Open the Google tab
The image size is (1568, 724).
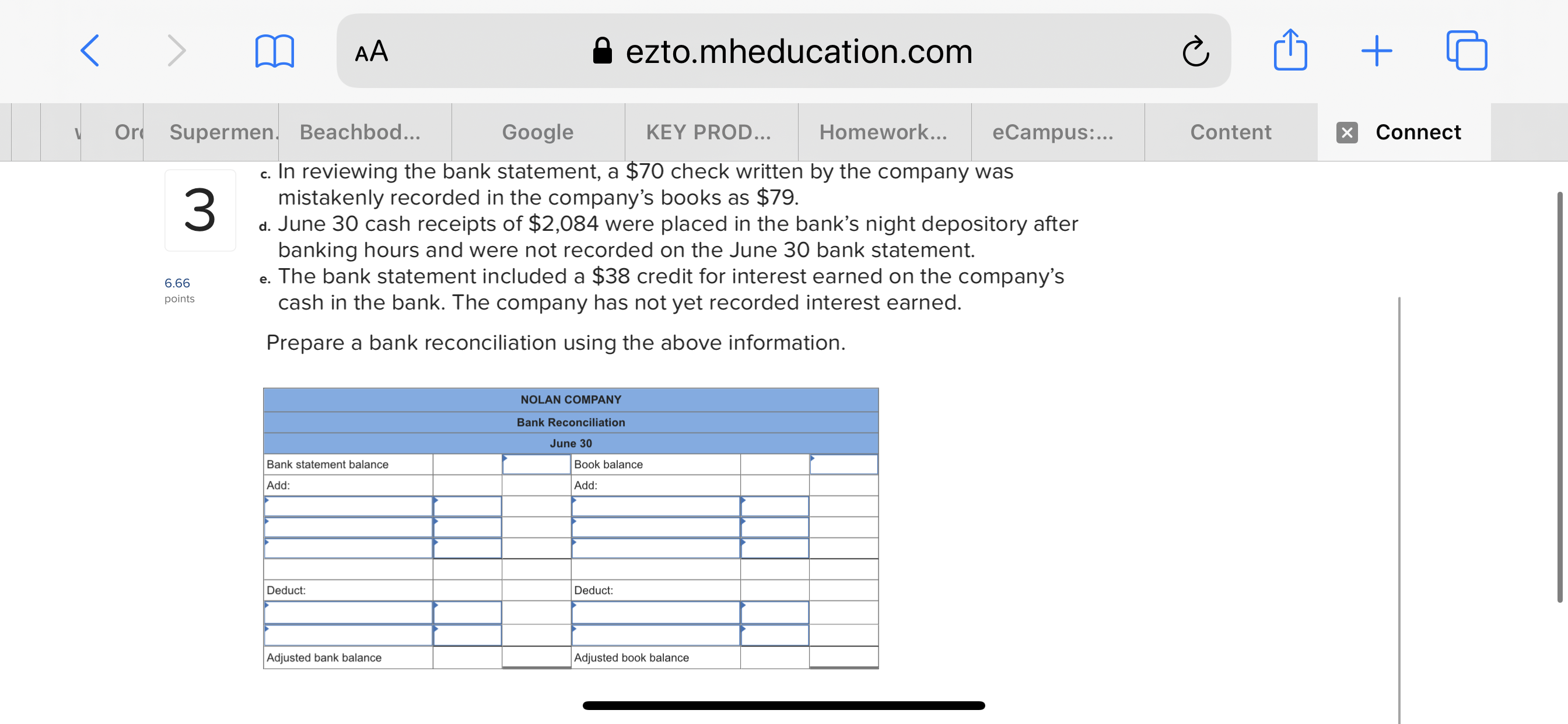(537, 132)
